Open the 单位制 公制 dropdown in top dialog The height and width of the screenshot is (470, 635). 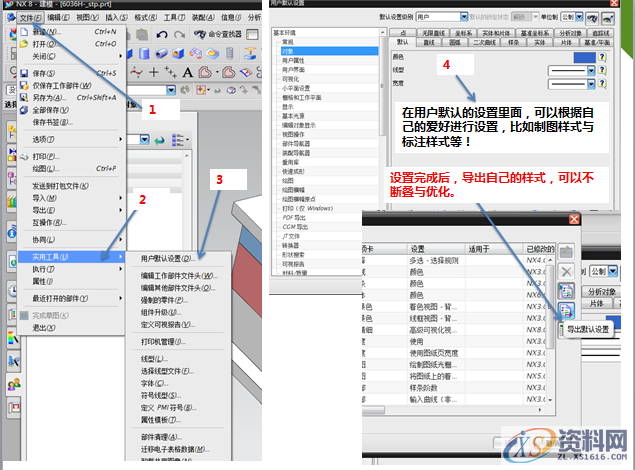point(579,17)
